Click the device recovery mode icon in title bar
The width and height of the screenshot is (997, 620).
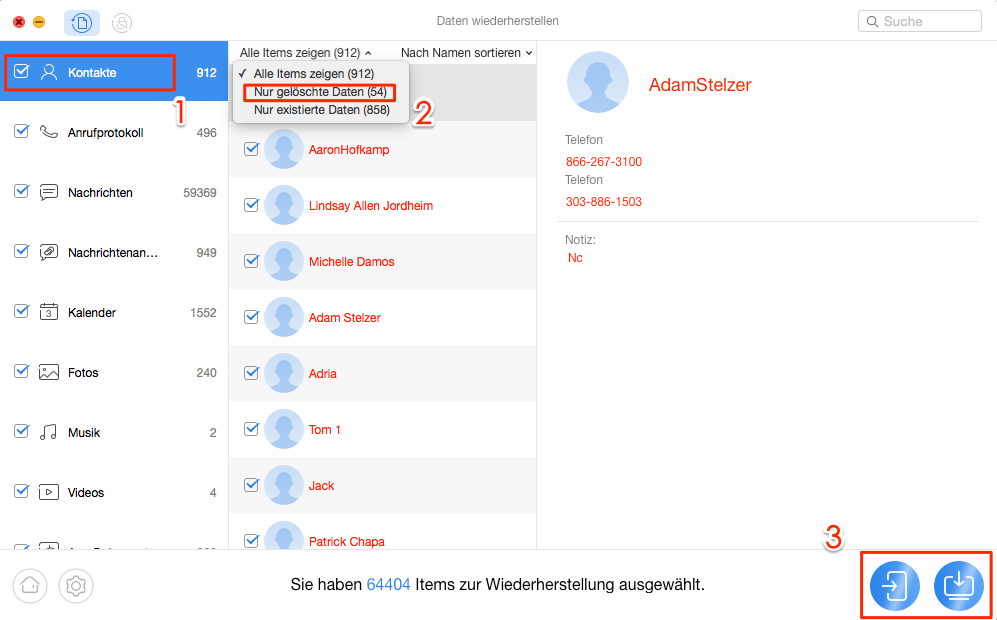(x=81, y=22)
